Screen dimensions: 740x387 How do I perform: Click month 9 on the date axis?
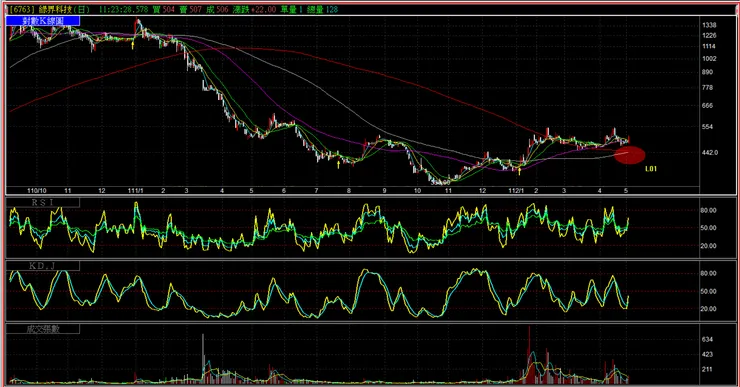(x=385, y=191)
